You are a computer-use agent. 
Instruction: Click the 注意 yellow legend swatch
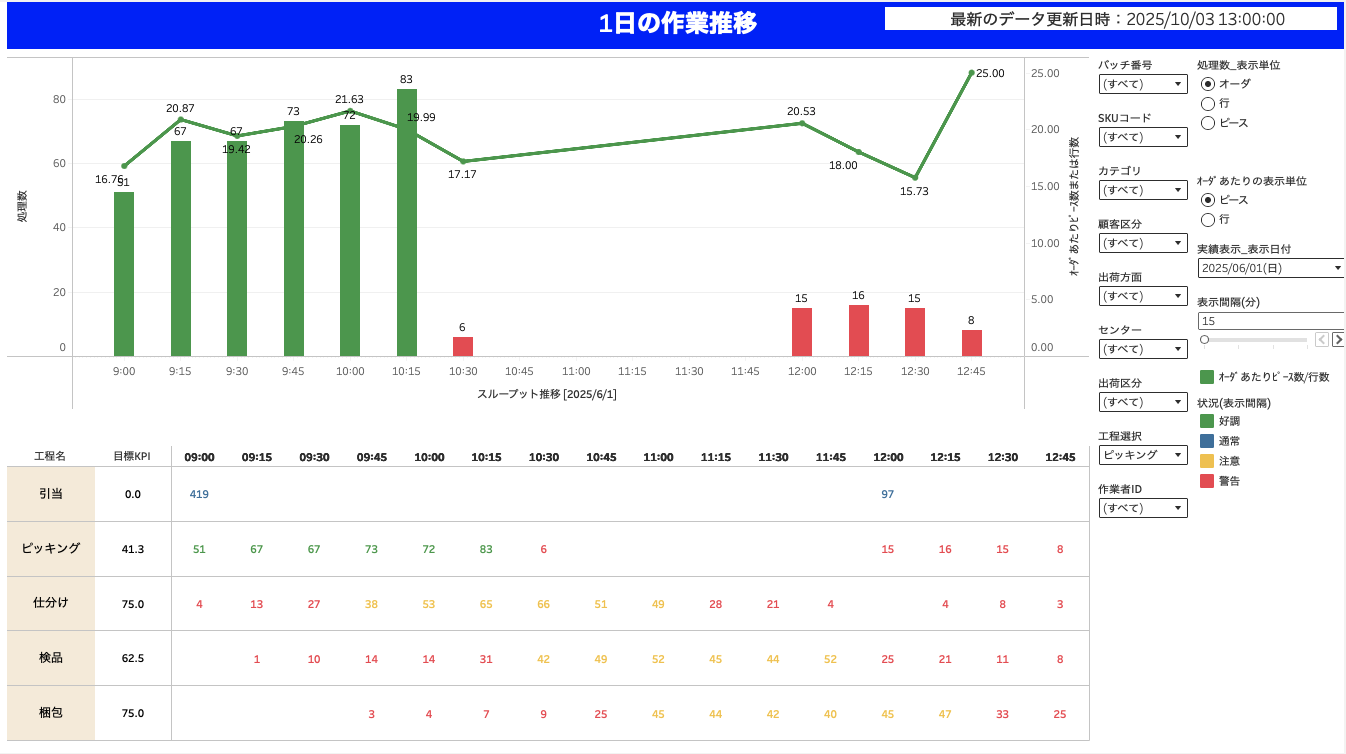pyautogui.click(x=1207, y=461)
